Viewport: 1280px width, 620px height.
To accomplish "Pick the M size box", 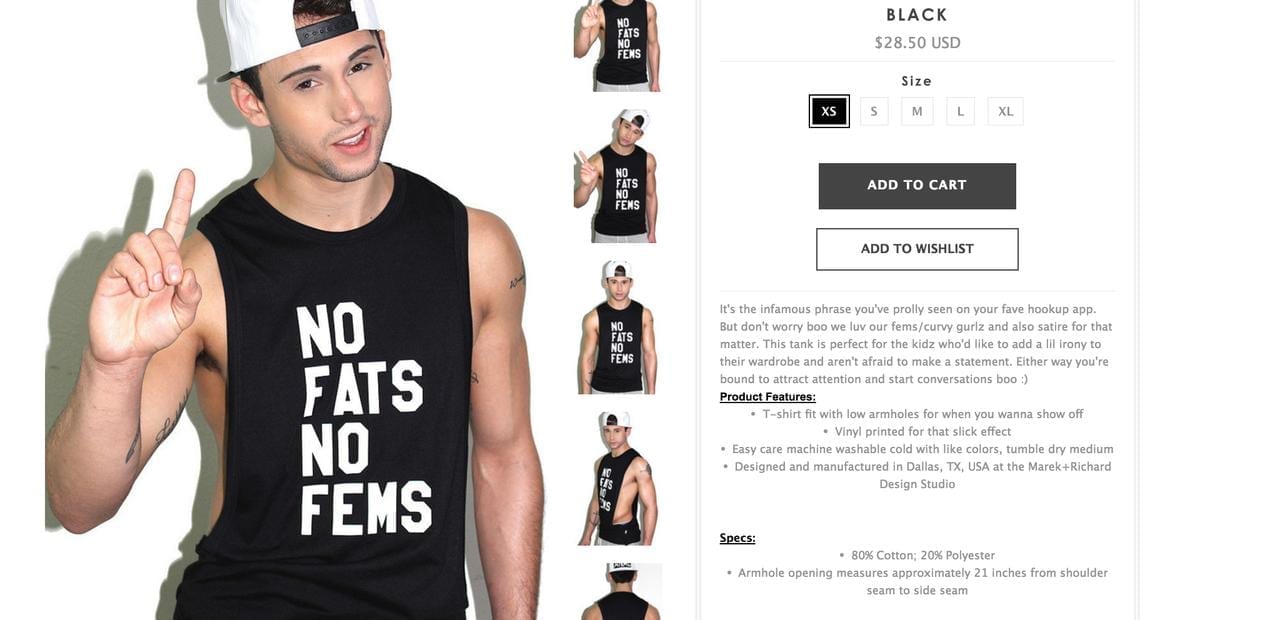I will [917, 111].
